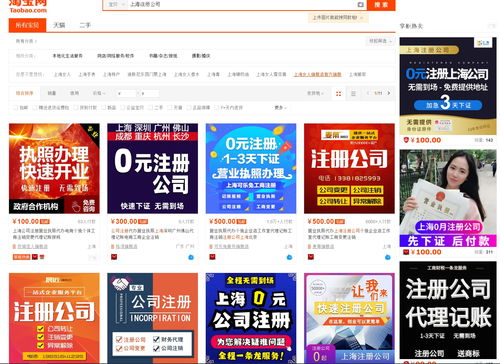The width and height of the screenshot is (500, 364).
Task: Click blue chat icon on ¥300.00 listing
Action: (x=191, y=257)
